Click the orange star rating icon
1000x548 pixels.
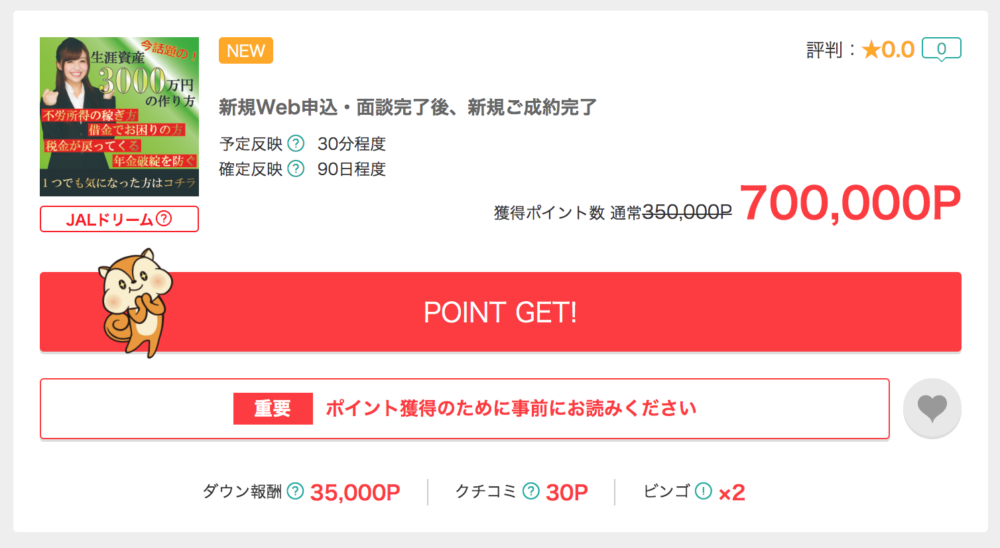click(x=871, y=50)
